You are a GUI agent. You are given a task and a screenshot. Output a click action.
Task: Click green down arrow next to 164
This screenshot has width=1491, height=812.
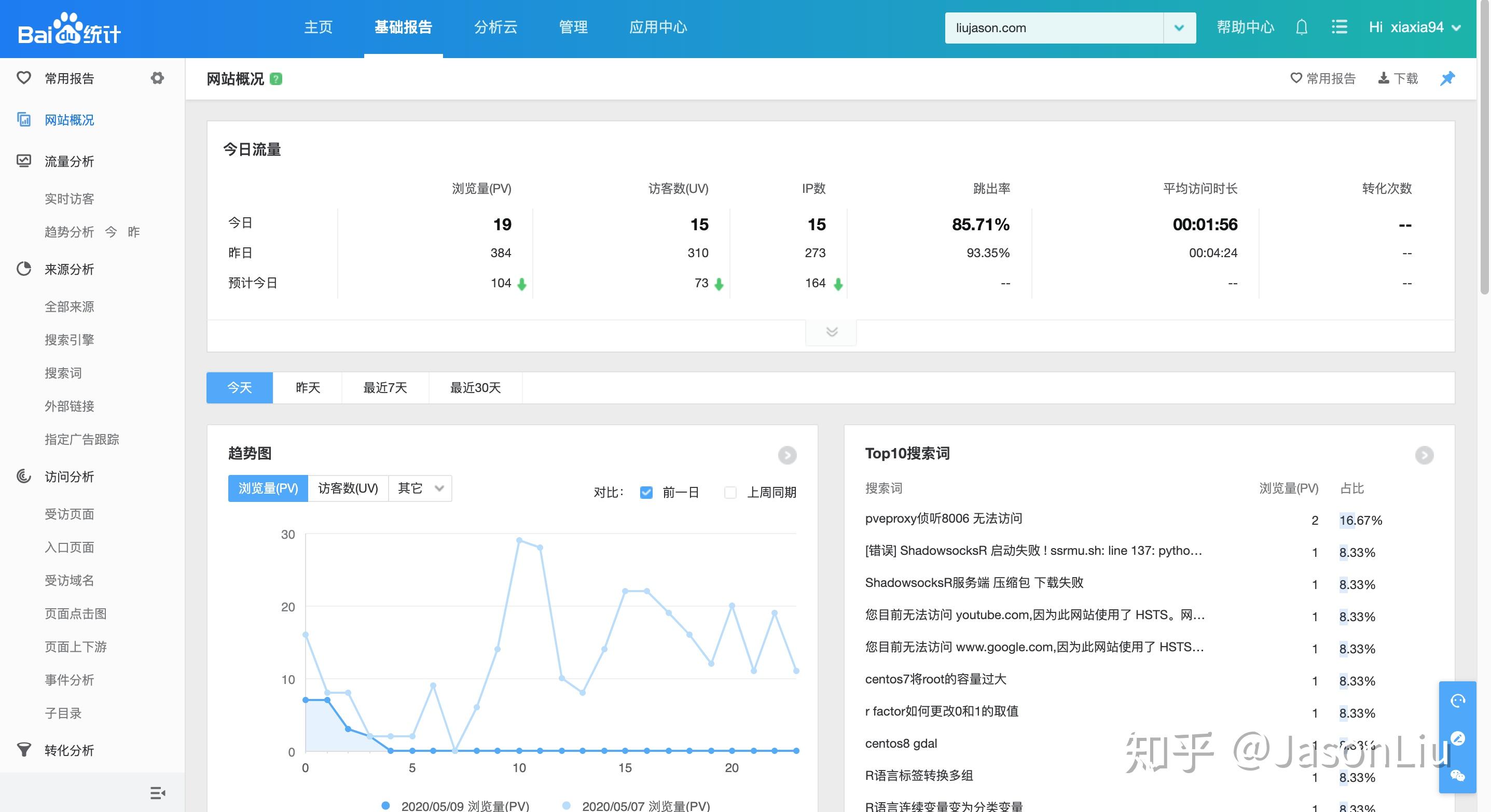coord(838,284)
